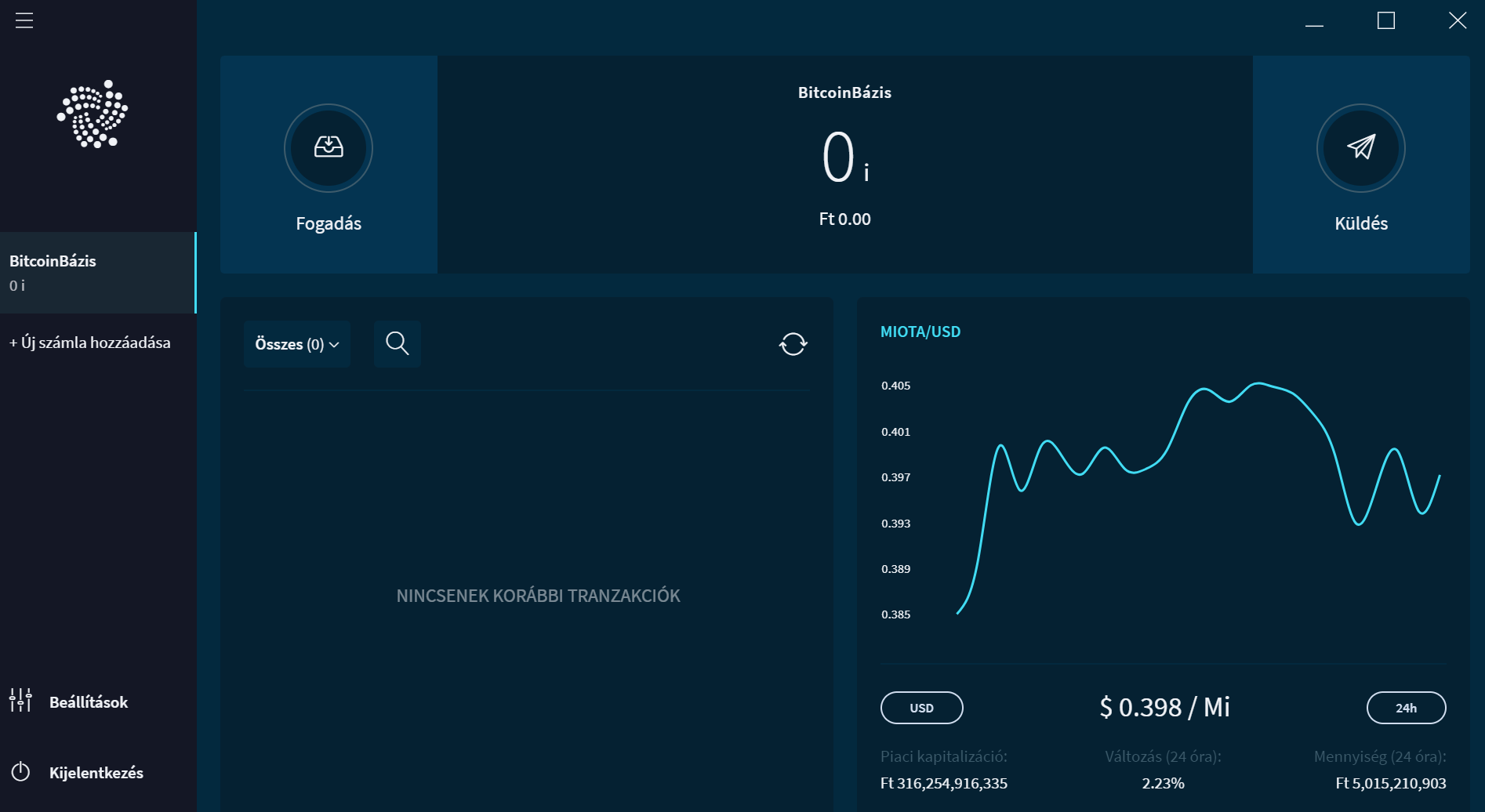Click the MIOTA/USD chart title
Screen dimensions: 1485x812
tap(920, 332)
